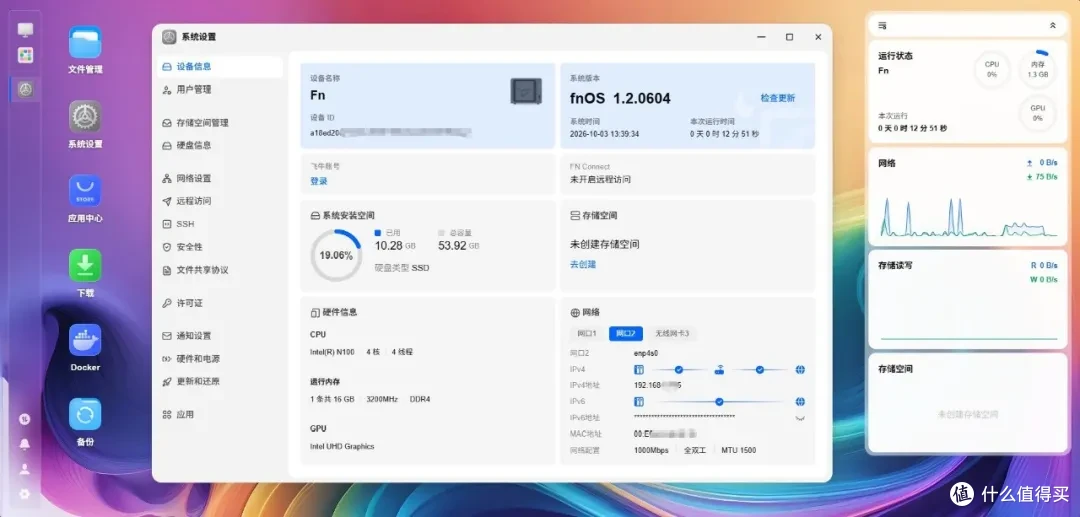
Task: Open the notification bell in the dock
Action: (24, 444)
